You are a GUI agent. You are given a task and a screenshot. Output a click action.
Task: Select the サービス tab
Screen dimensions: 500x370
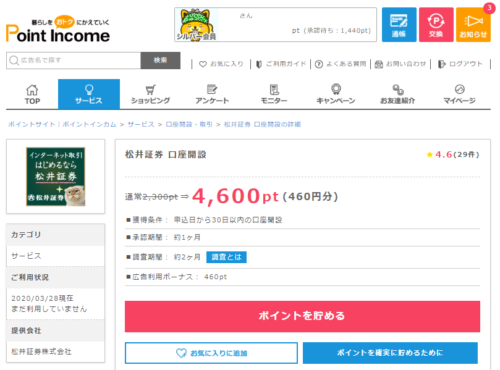tap(89, 94)
